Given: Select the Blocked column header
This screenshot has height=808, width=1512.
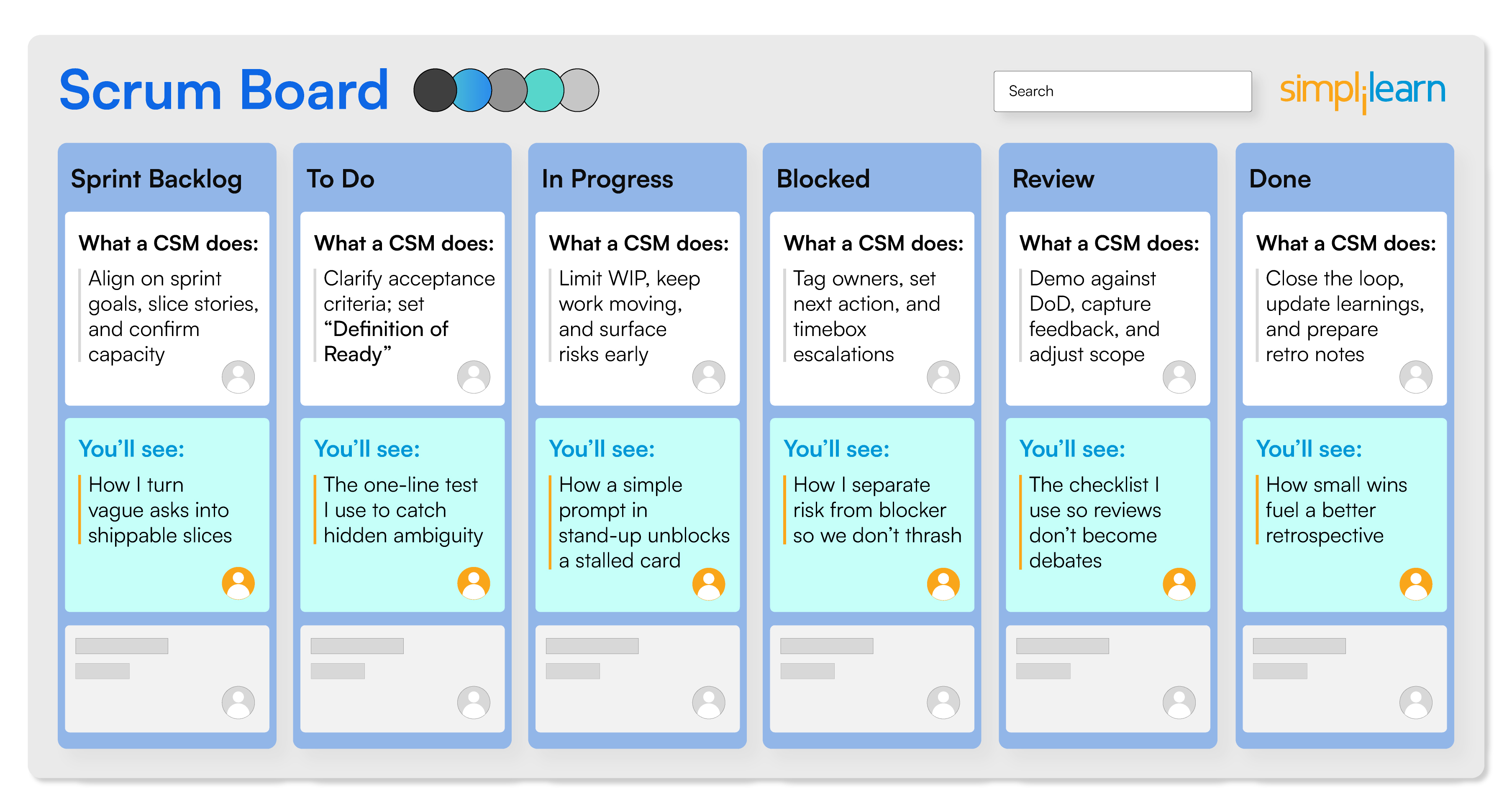Looking at the screenshot, I should point(823,179).
